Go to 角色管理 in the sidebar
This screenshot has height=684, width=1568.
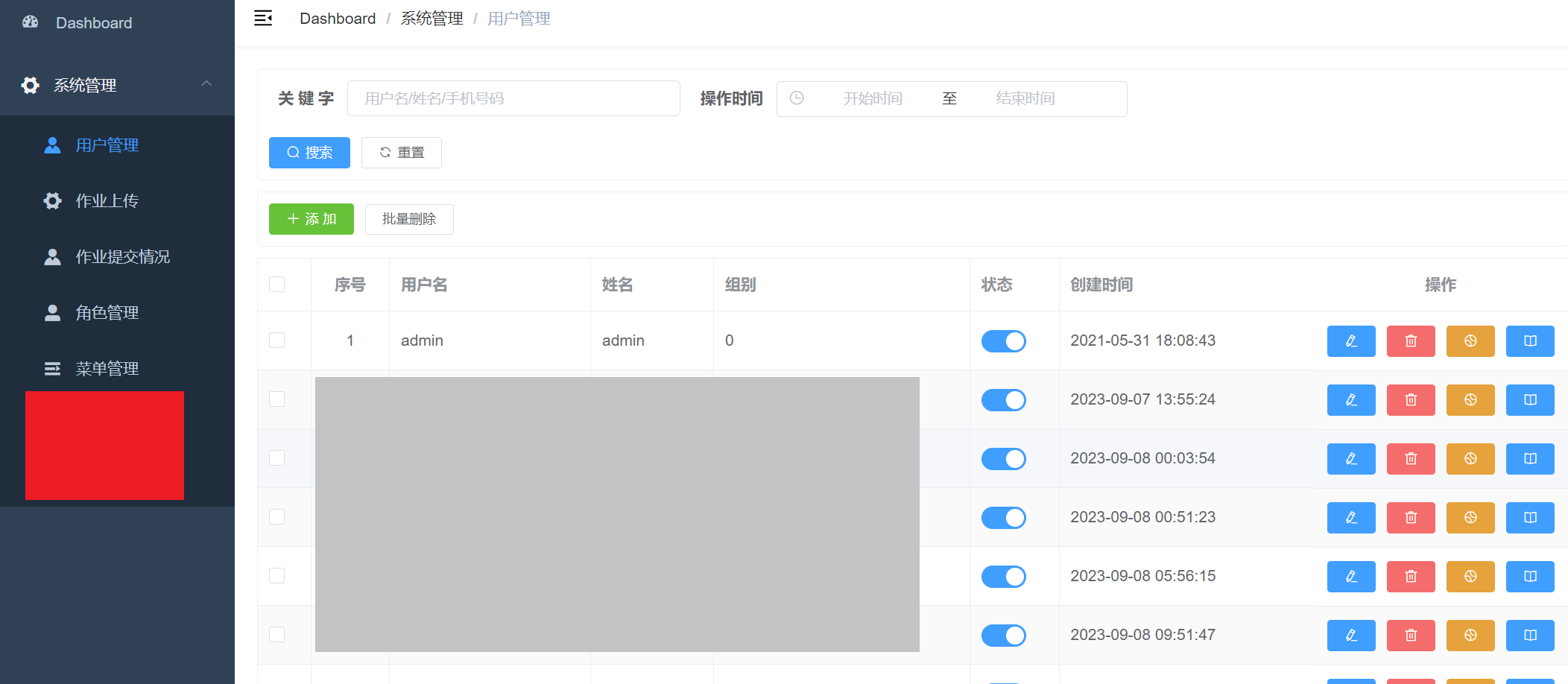[x=107, y=313]
